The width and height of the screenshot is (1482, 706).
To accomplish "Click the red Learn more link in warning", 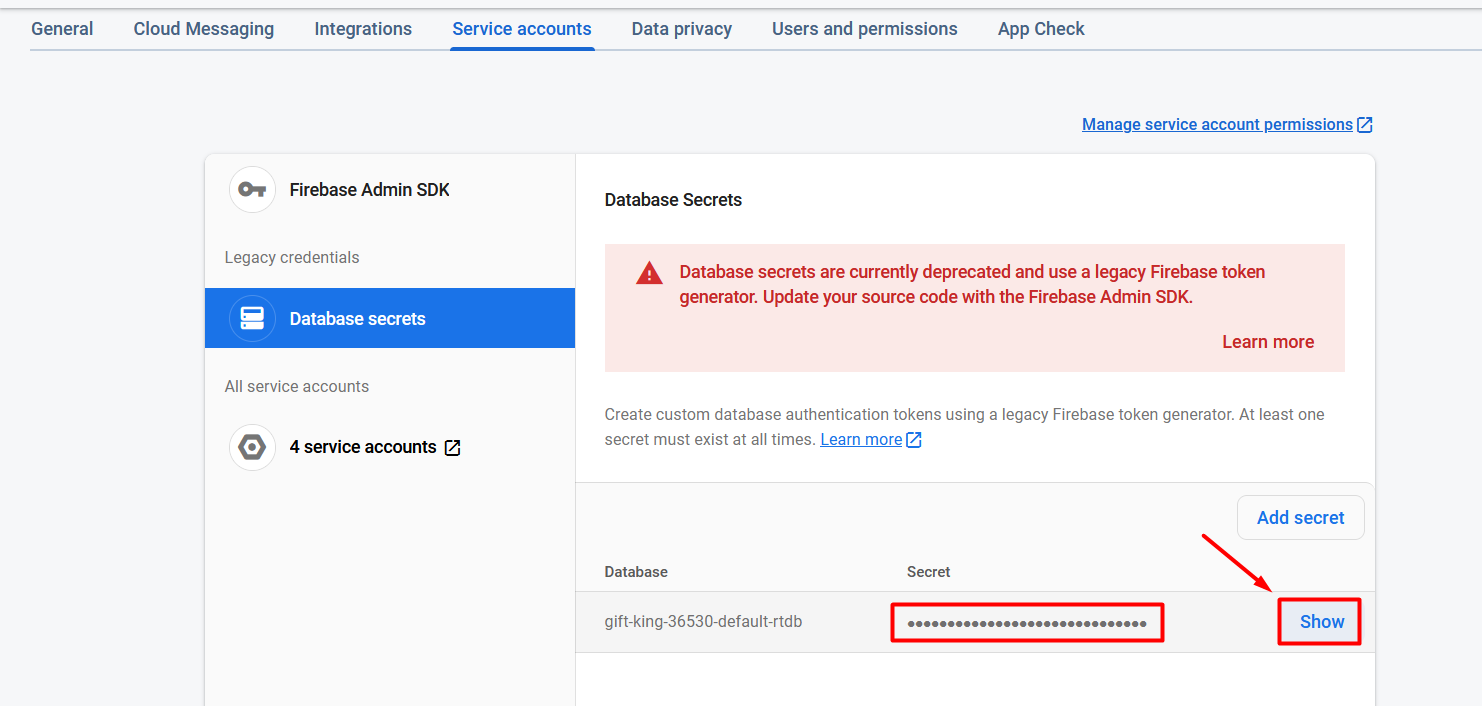I will pos(1268,342).
